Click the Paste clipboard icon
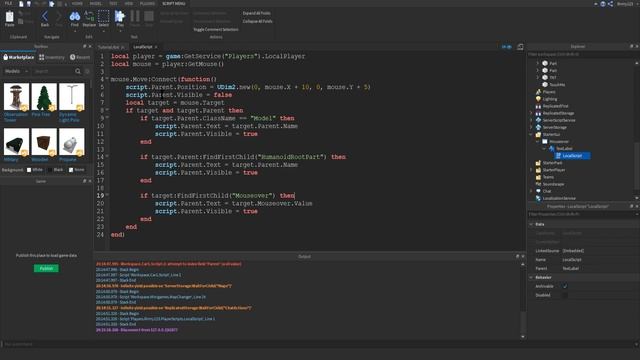Screen dimensions: 640x360 point(9,17)
